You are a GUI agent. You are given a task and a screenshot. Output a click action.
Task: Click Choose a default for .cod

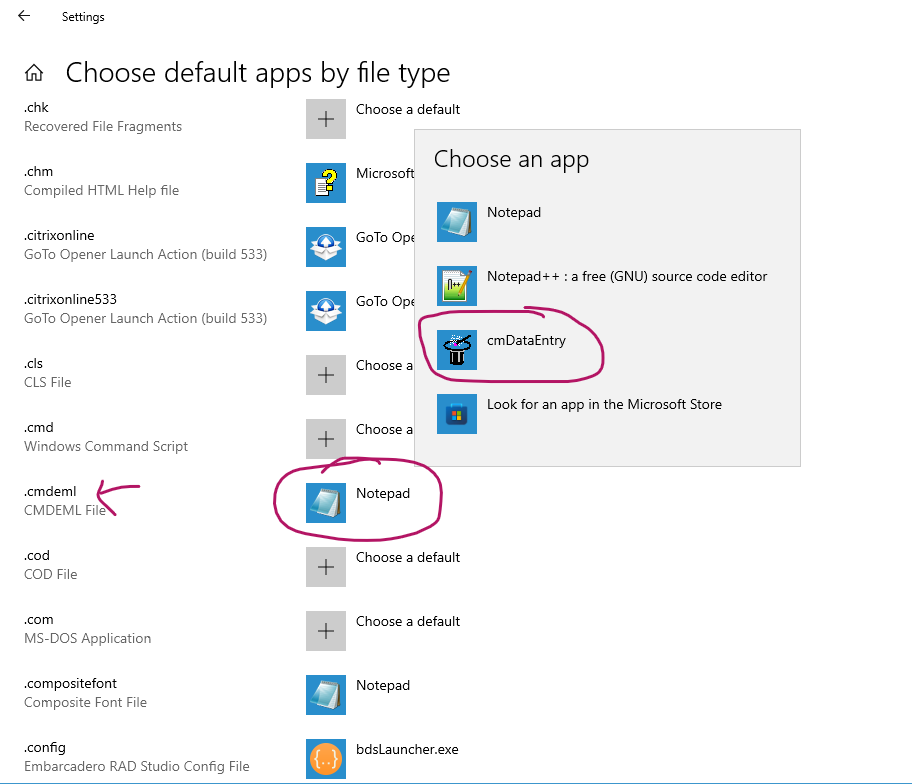408,557
